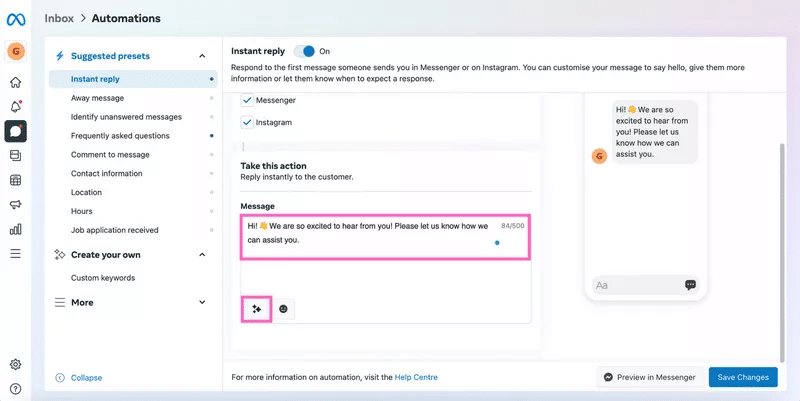Click the vertical scrollbar on the right

[x=782, y=253]
